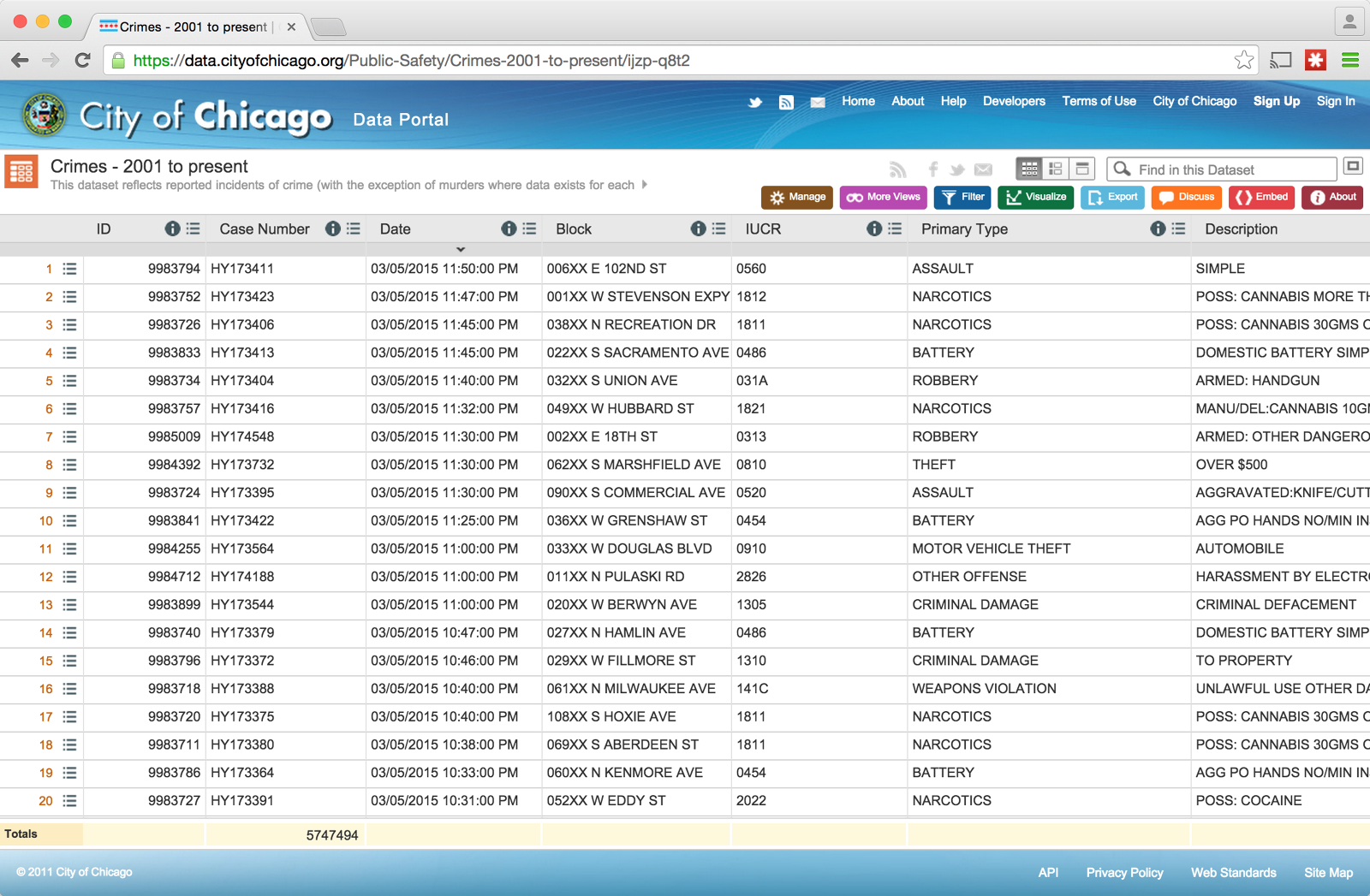Click the red asterisk extension icon
Screen dimensions: 1370x896
click(x=1315, y=60)
